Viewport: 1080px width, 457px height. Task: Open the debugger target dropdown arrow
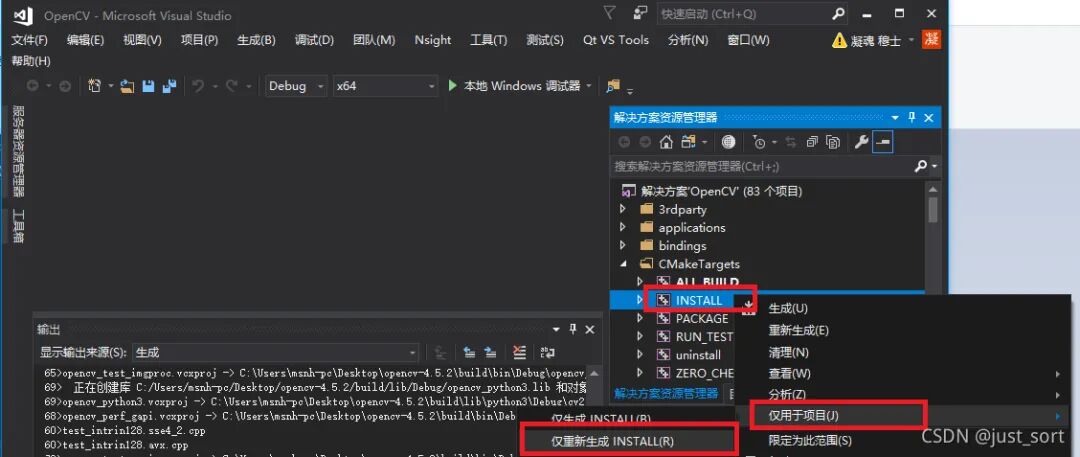(589, 86)
